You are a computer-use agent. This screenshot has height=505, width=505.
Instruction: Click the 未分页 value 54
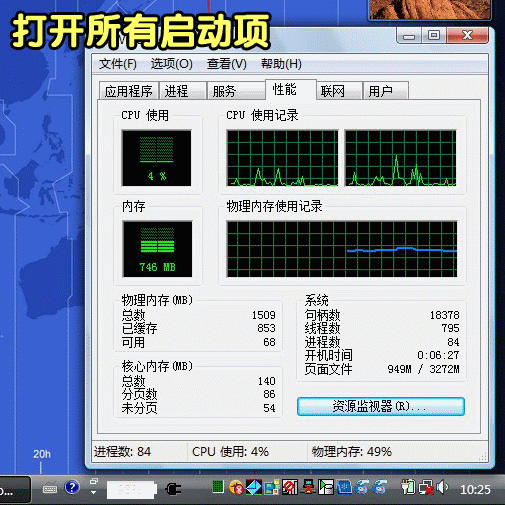pyautogui.click(x=269, y=408)
